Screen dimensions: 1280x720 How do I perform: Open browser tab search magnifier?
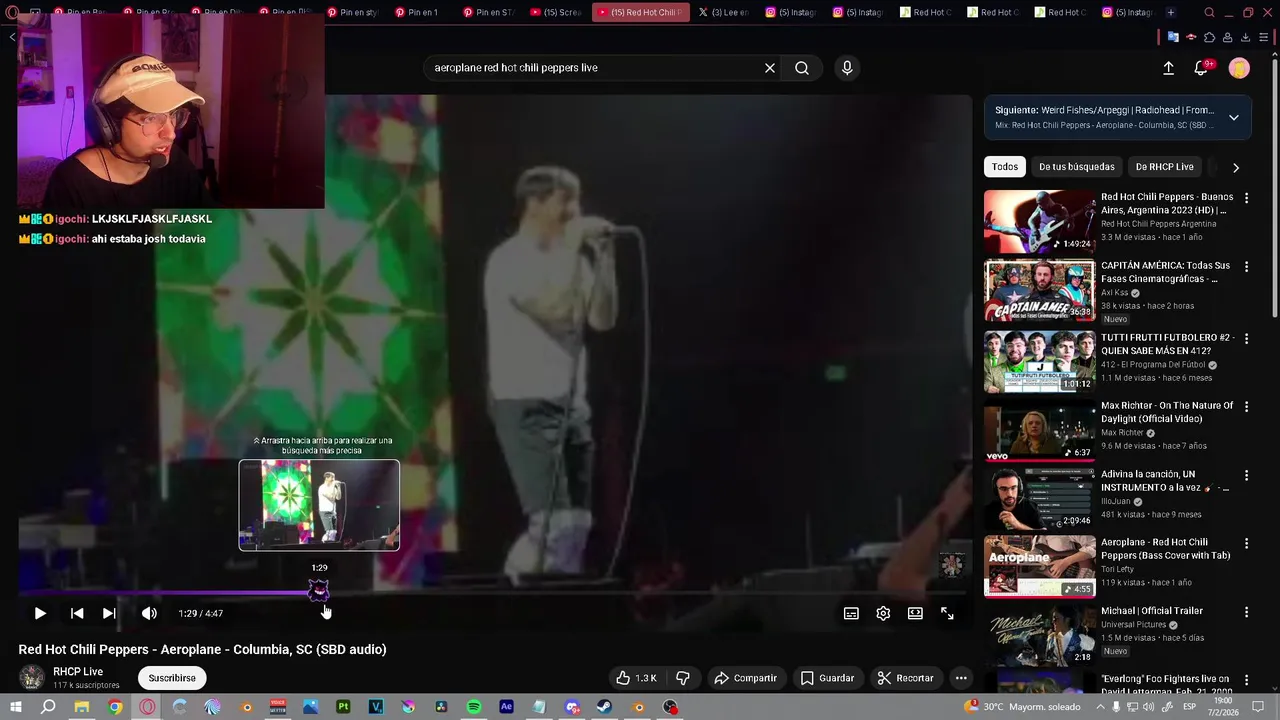[x=1209, y=12]
